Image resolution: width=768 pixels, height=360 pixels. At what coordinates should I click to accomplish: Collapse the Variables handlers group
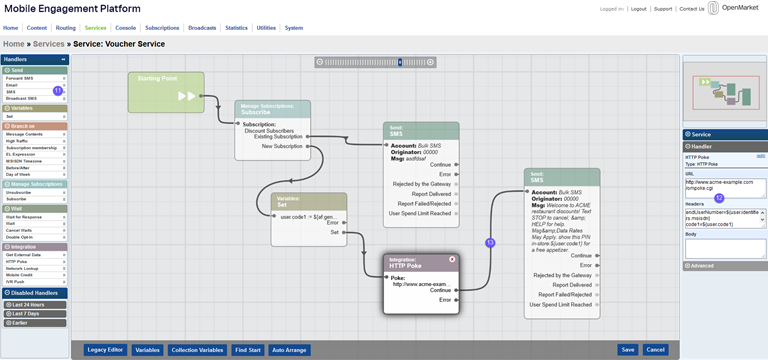click(7, 108)
